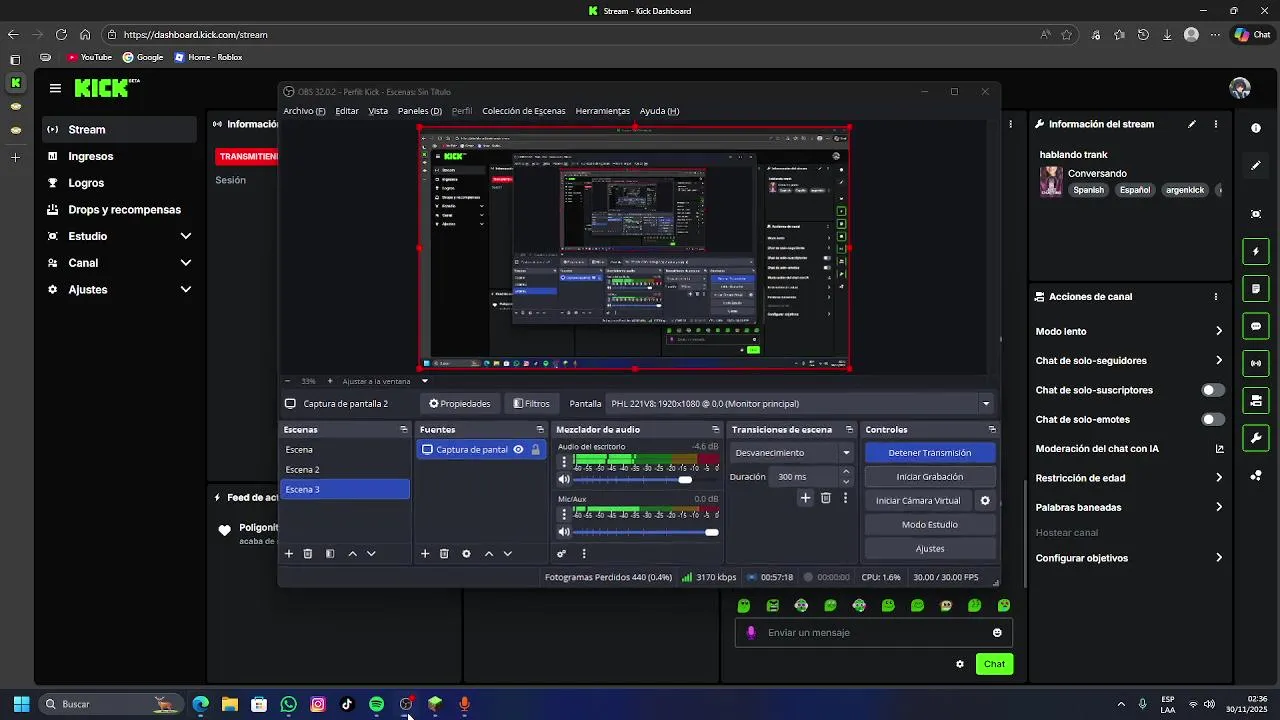1280x720 pixels.
Task: Open transition properties three-dot menu
Action: coord(845,498)
